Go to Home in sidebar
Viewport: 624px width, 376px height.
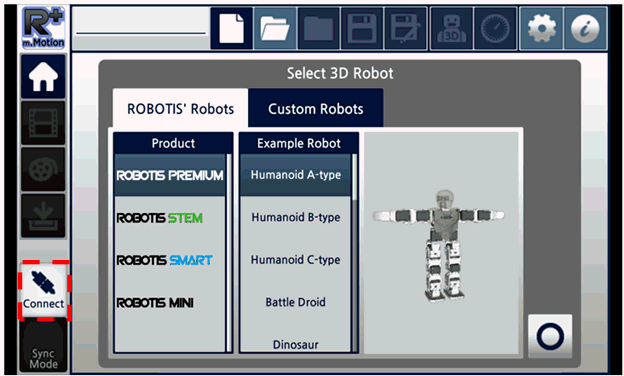(43, 76)
